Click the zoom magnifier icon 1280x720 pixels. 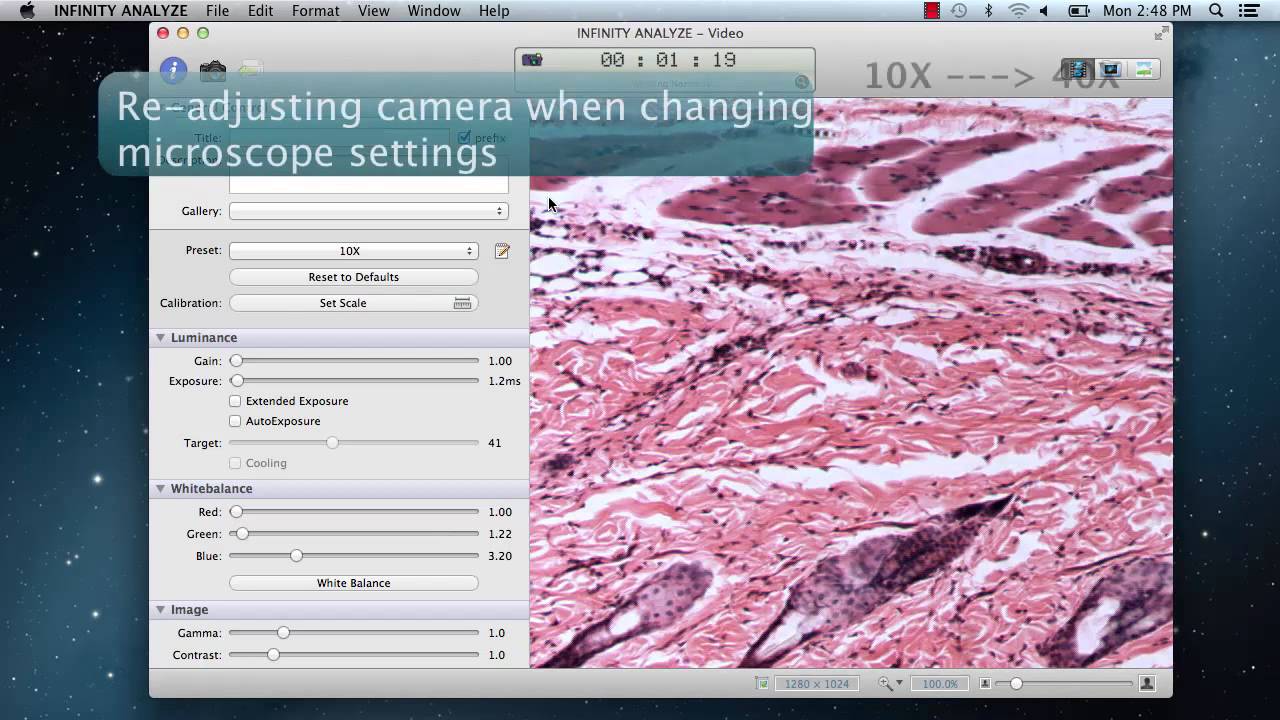pos(885,683)
